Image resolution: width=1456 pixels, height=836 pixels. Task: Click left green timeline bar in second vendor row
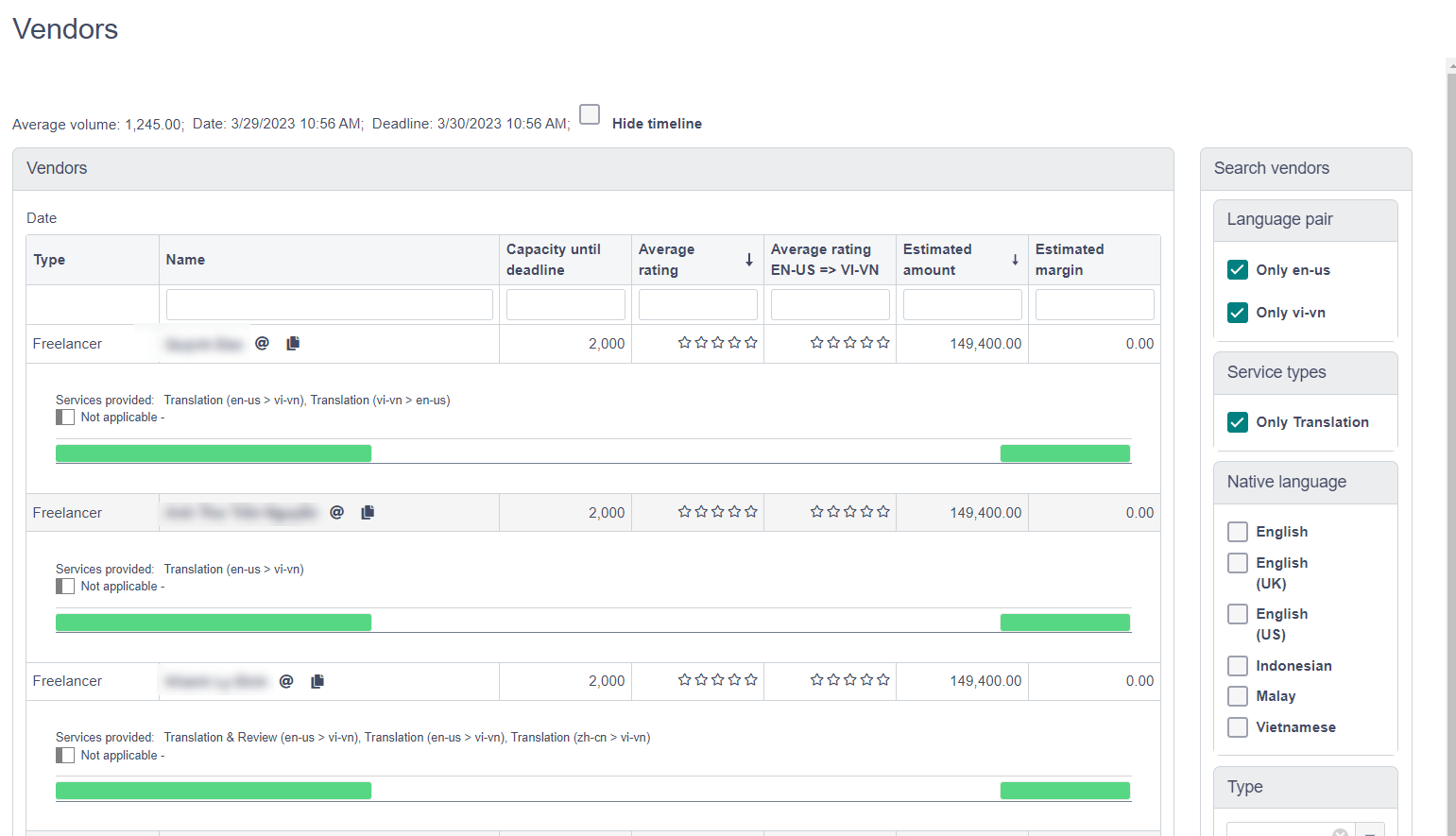(x=214, y=623)
